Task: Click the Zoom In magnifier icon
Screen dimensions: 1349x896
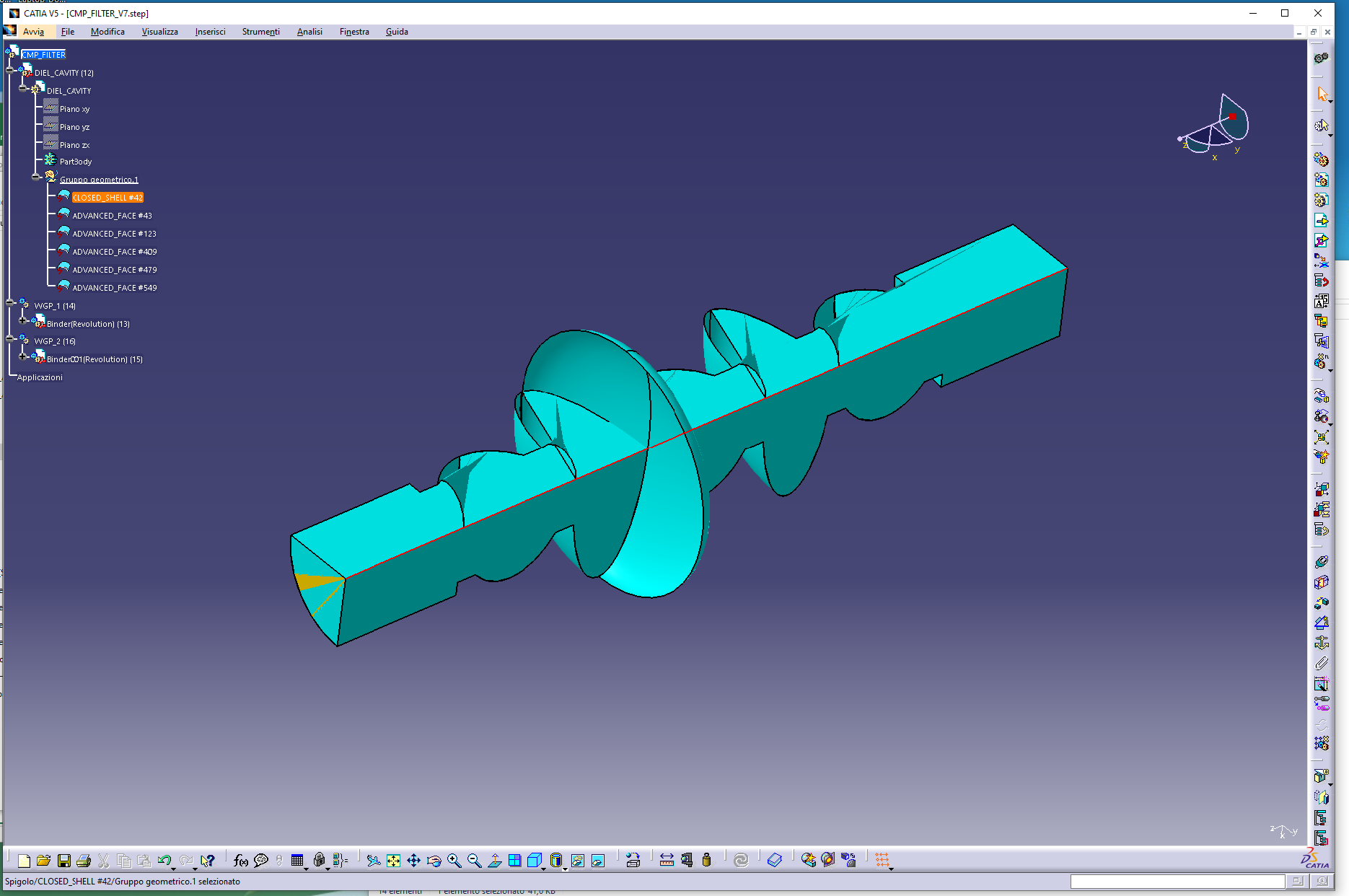Action: (454, 861)
